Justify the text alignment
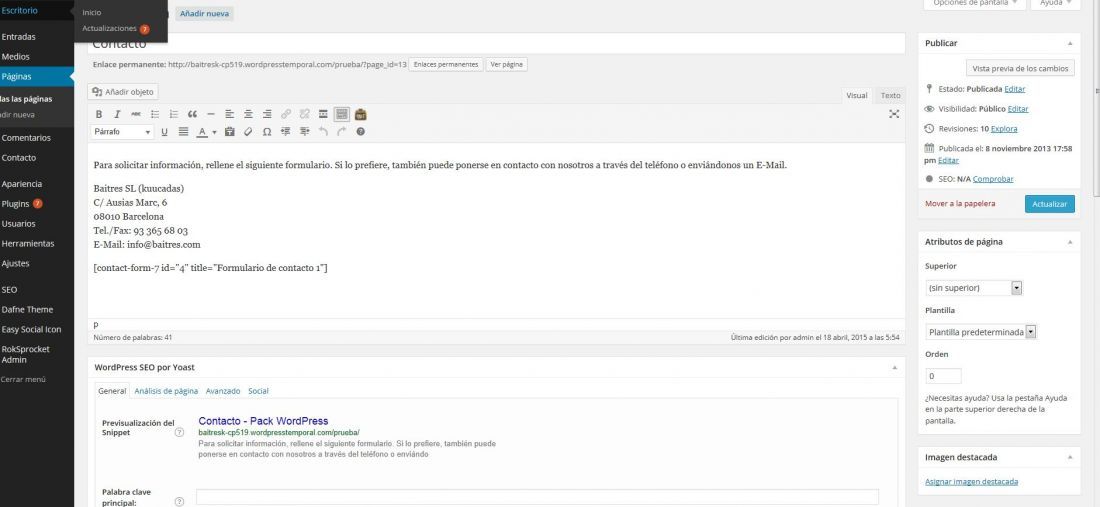The height and width of the screenshot is (507, 1100). (x=183, y=132)
